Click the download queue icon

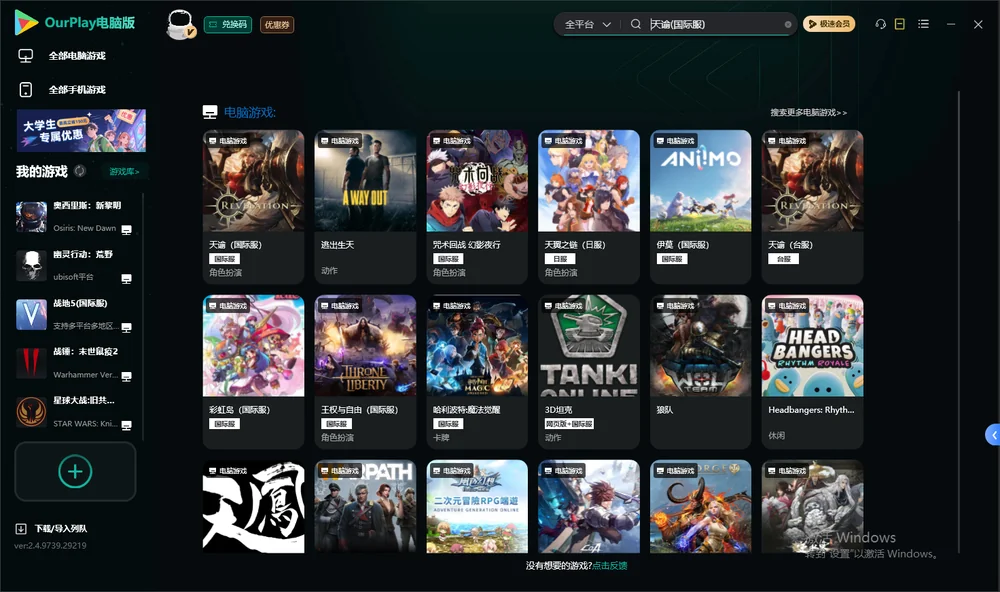click(x=21, y=529)
